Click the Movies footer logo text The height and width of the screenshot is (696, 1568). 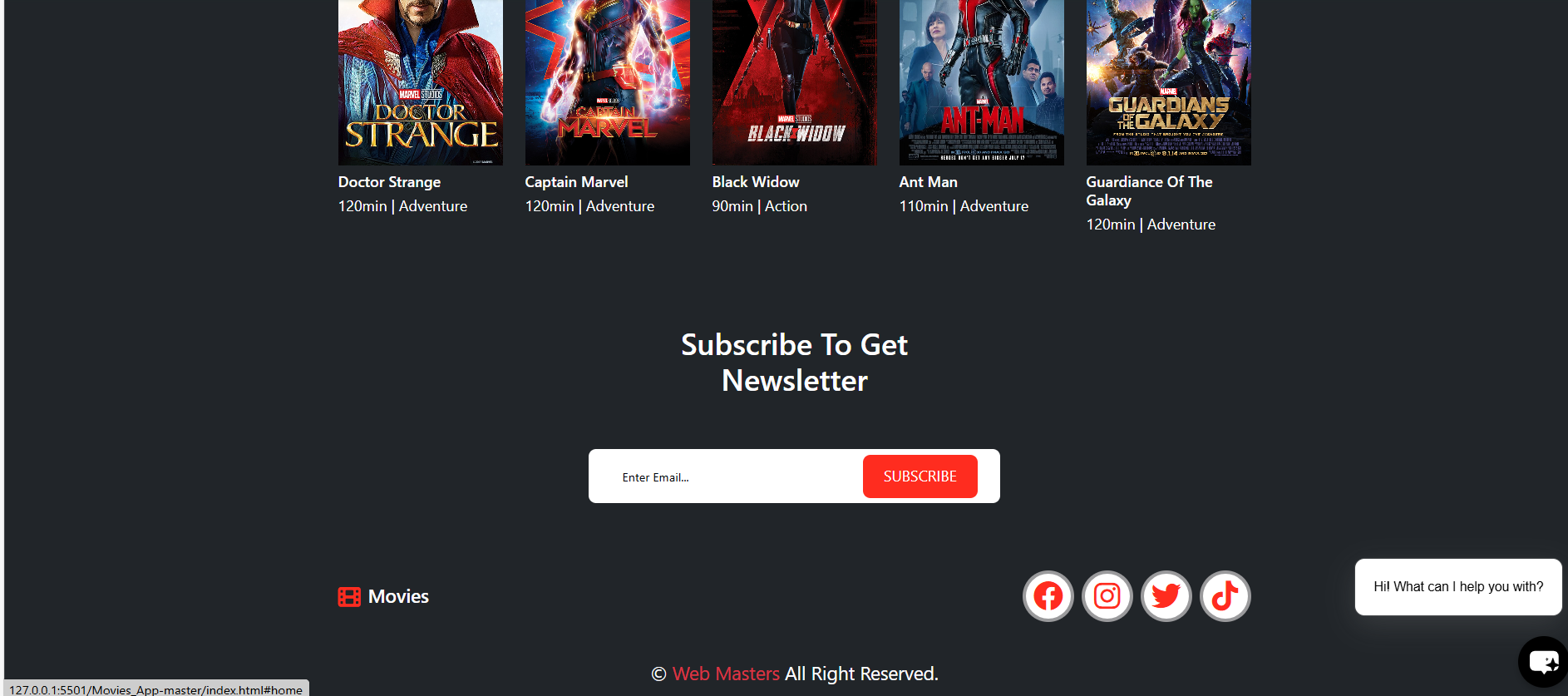coord(398,596)
